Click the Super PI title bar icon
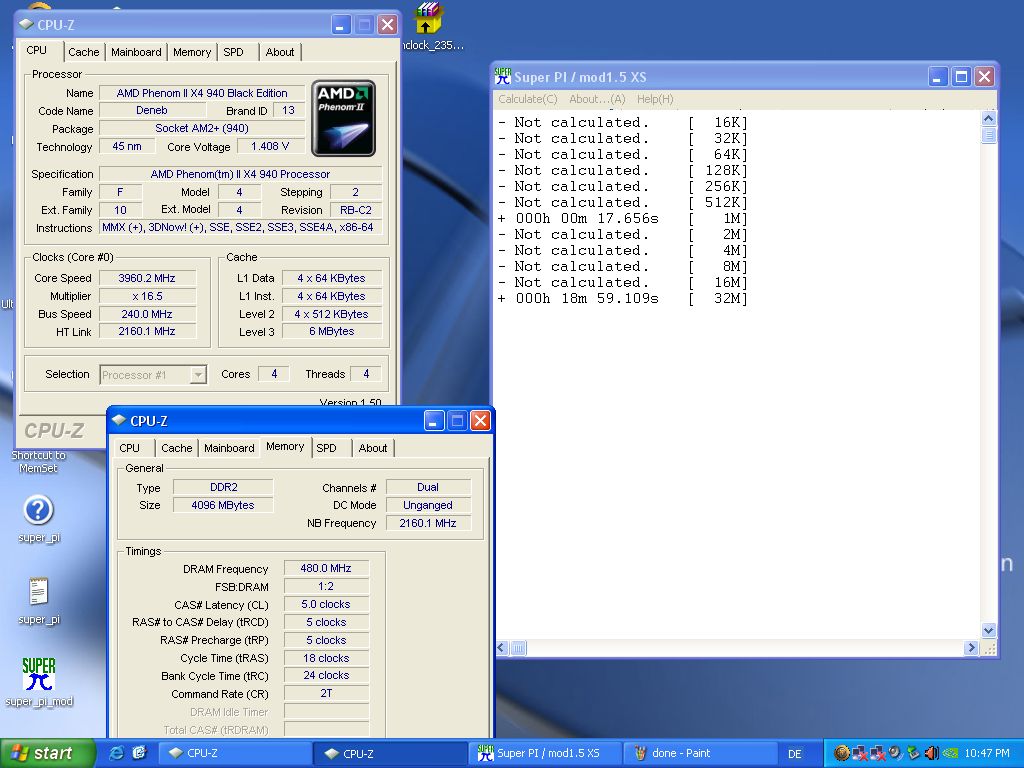 click(503, 76)
